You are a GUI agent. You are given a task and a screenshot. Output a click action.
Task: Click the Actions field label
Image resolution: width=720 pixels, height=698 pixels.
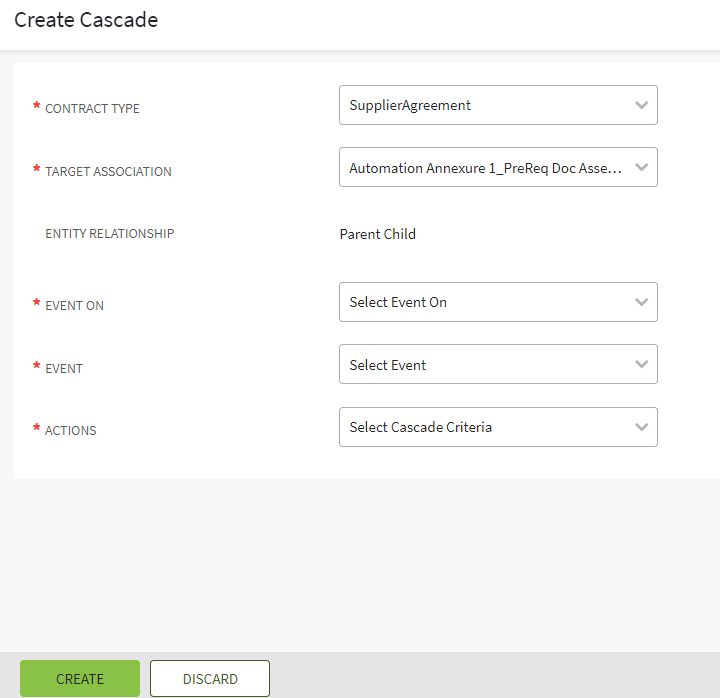coord(70,430)
